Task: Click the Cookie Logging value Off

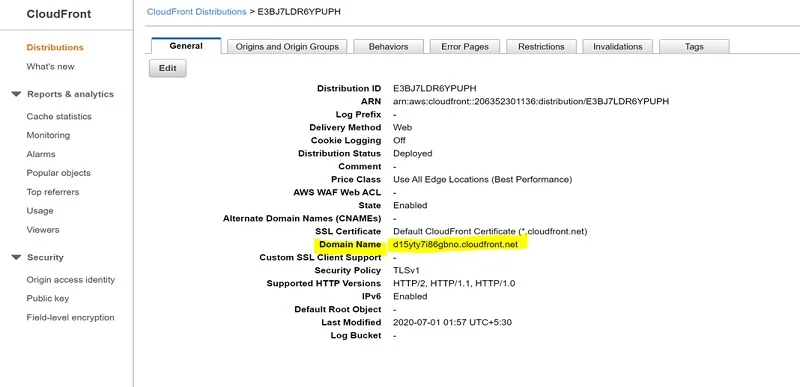Action: click(399, 141)
